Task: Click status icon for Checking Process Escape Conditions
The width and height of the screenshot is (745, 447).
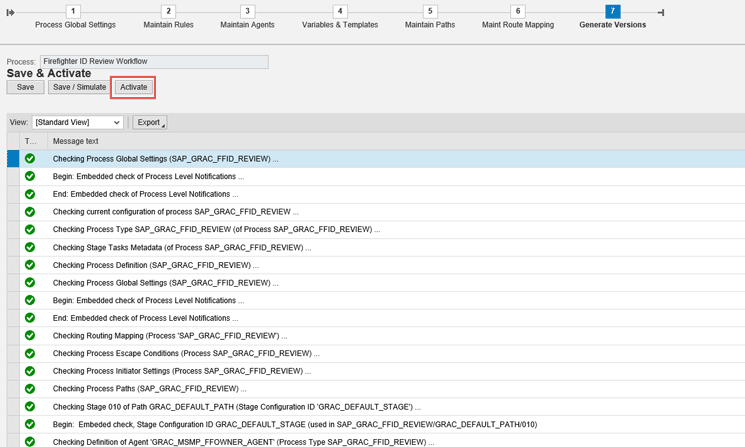Action: tap(30, 353)
